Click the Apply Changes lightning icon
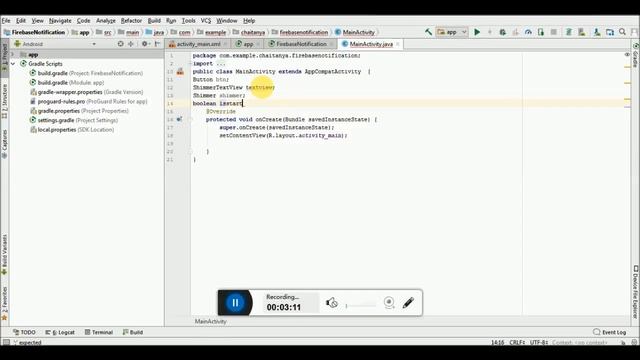 point(490,32)
